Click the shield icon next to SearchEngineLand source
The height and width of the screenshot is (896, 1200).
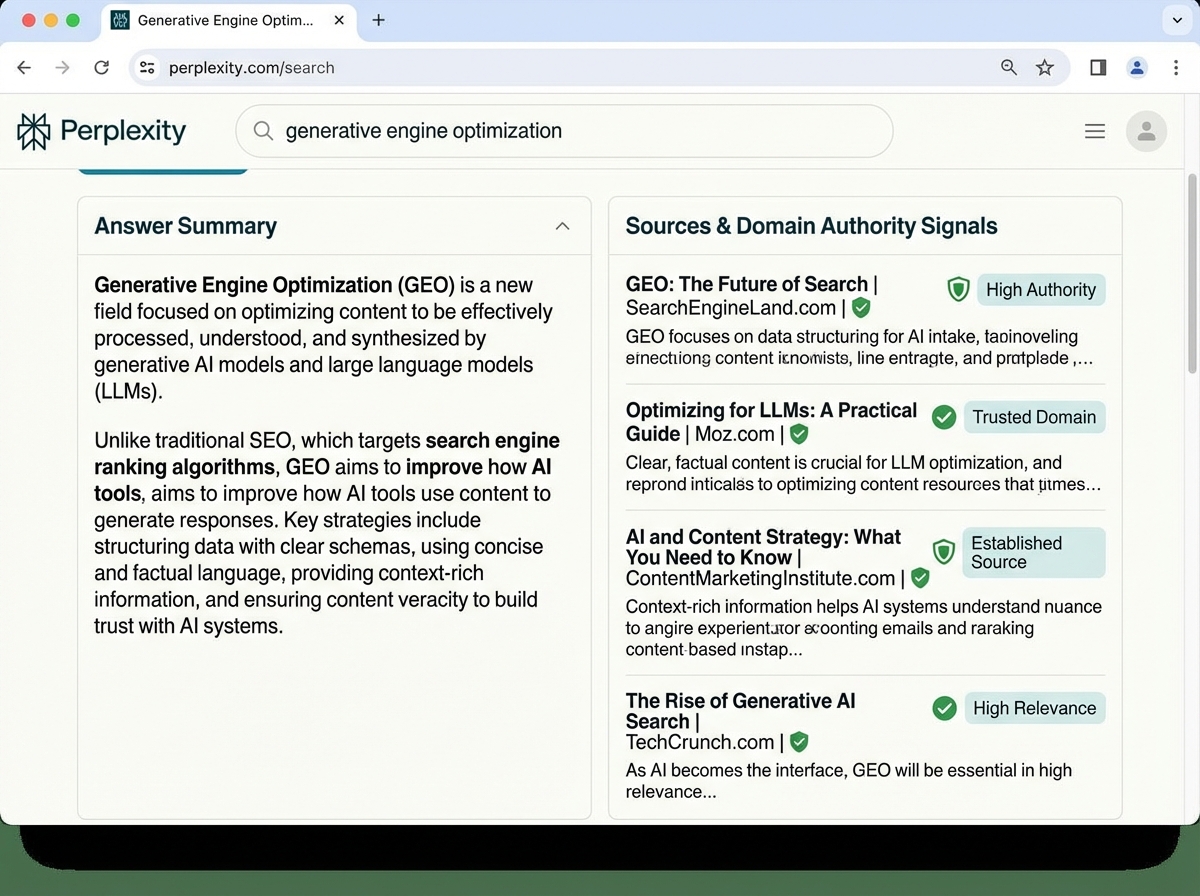958,289
